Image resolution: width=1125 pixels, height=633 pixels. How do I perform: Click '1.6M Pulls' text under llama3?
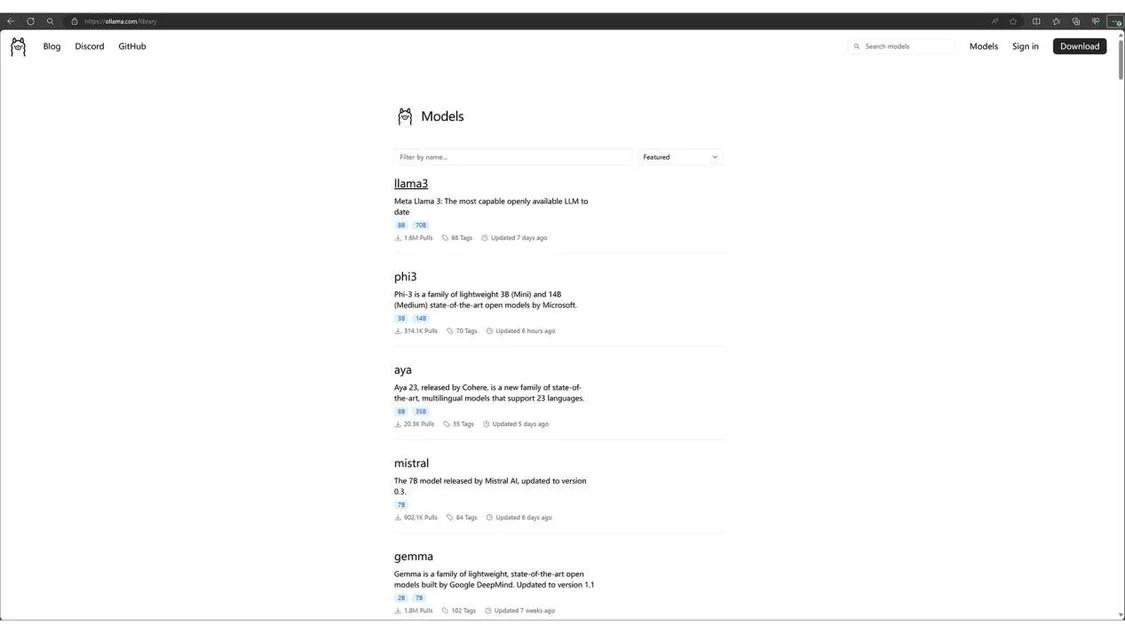418,238
